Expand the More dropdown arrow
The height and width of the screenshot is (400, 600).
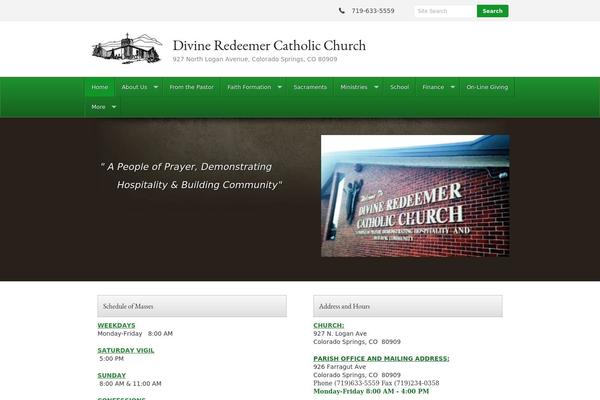[x=114, y=107]
